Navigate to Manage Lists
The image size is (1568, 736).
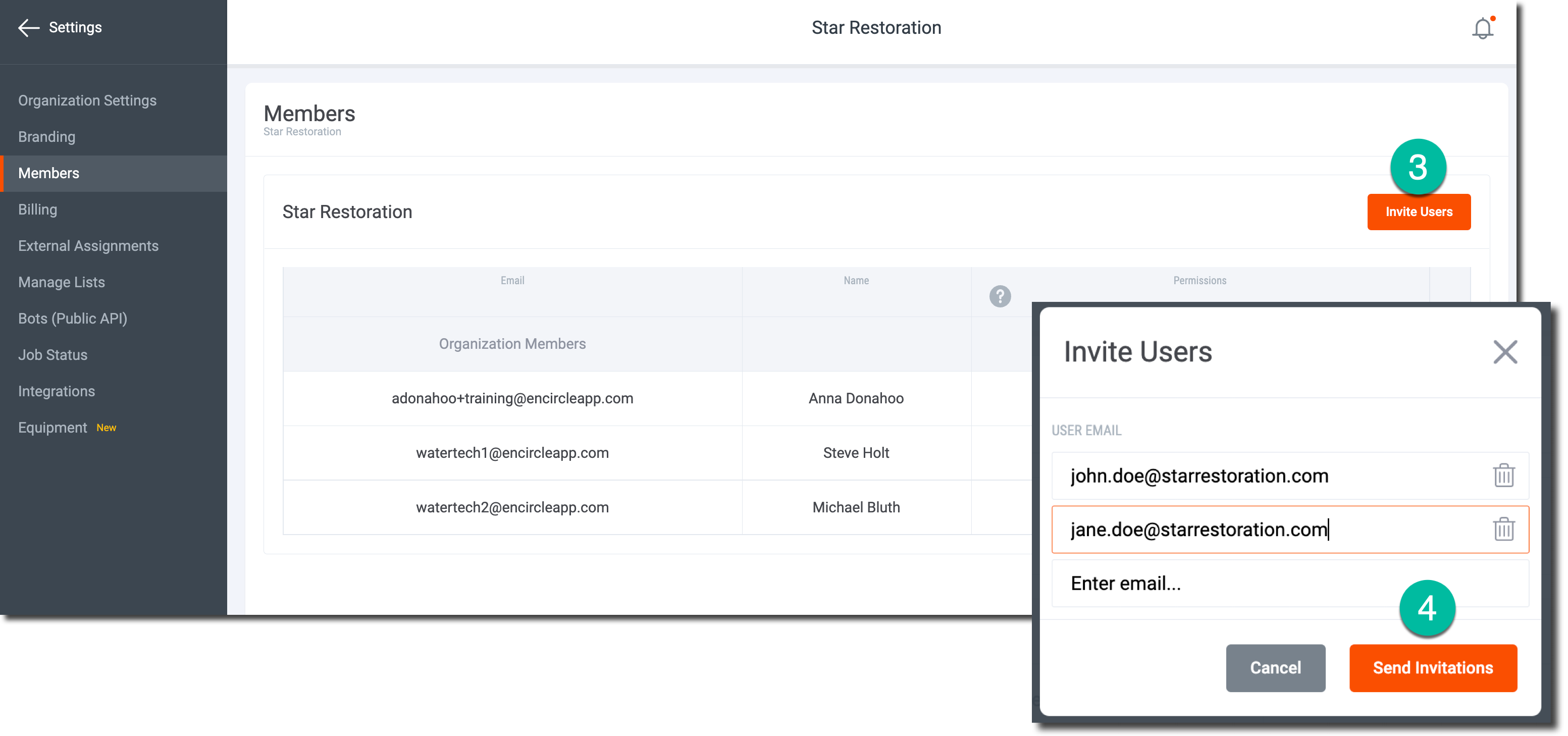click(x=62, y=283)
